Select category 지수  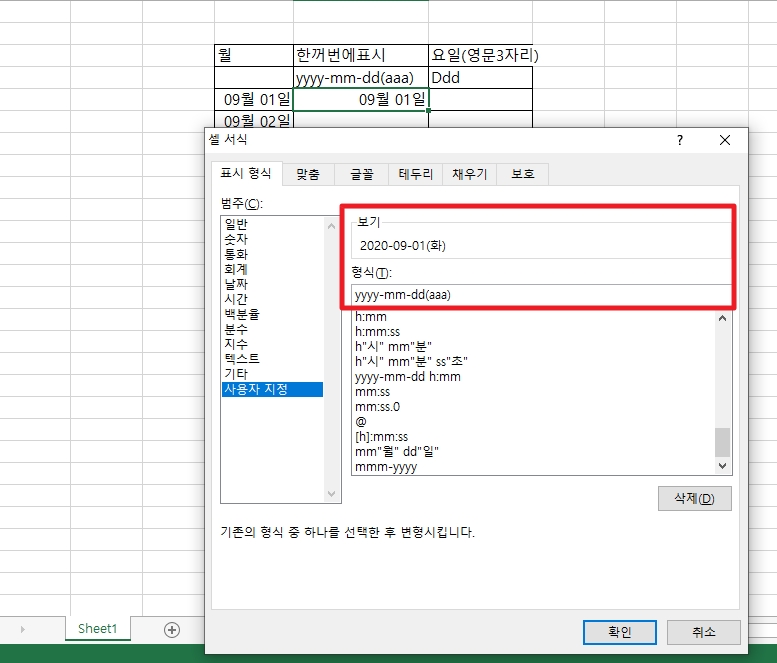pyautogui.click(x=273, y=344)
